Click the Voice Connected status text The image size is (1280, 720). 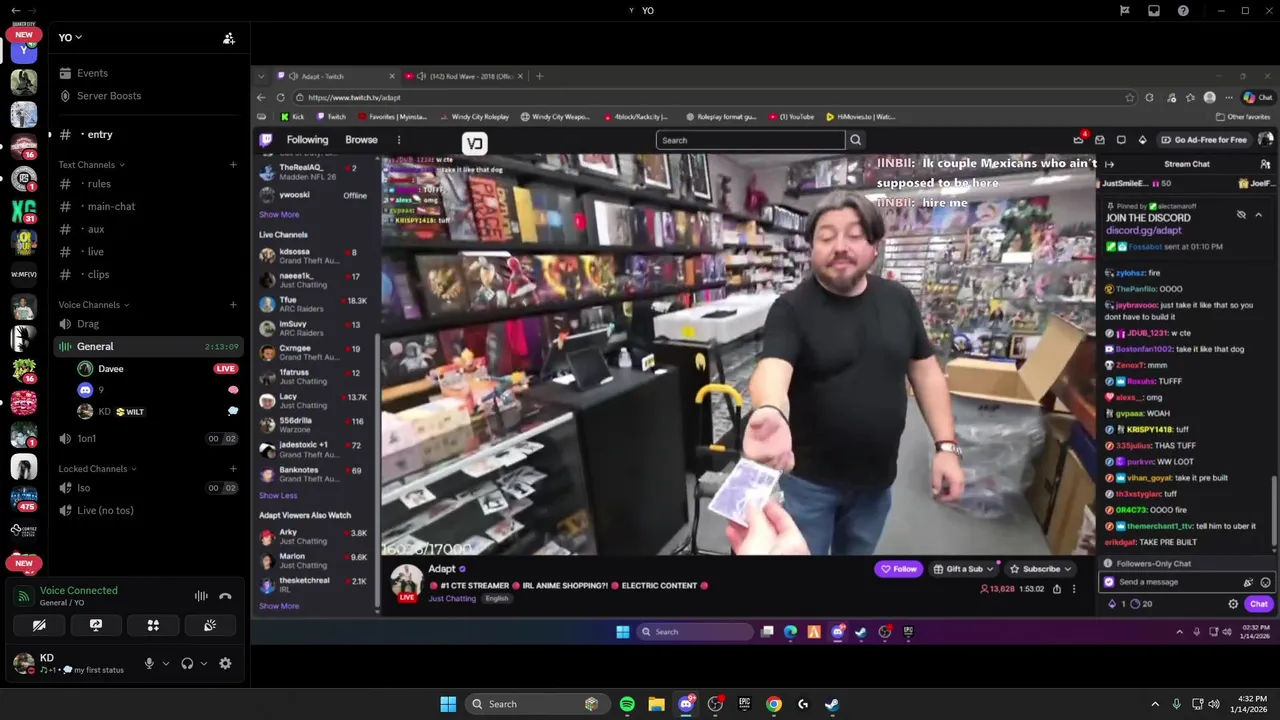79,591
